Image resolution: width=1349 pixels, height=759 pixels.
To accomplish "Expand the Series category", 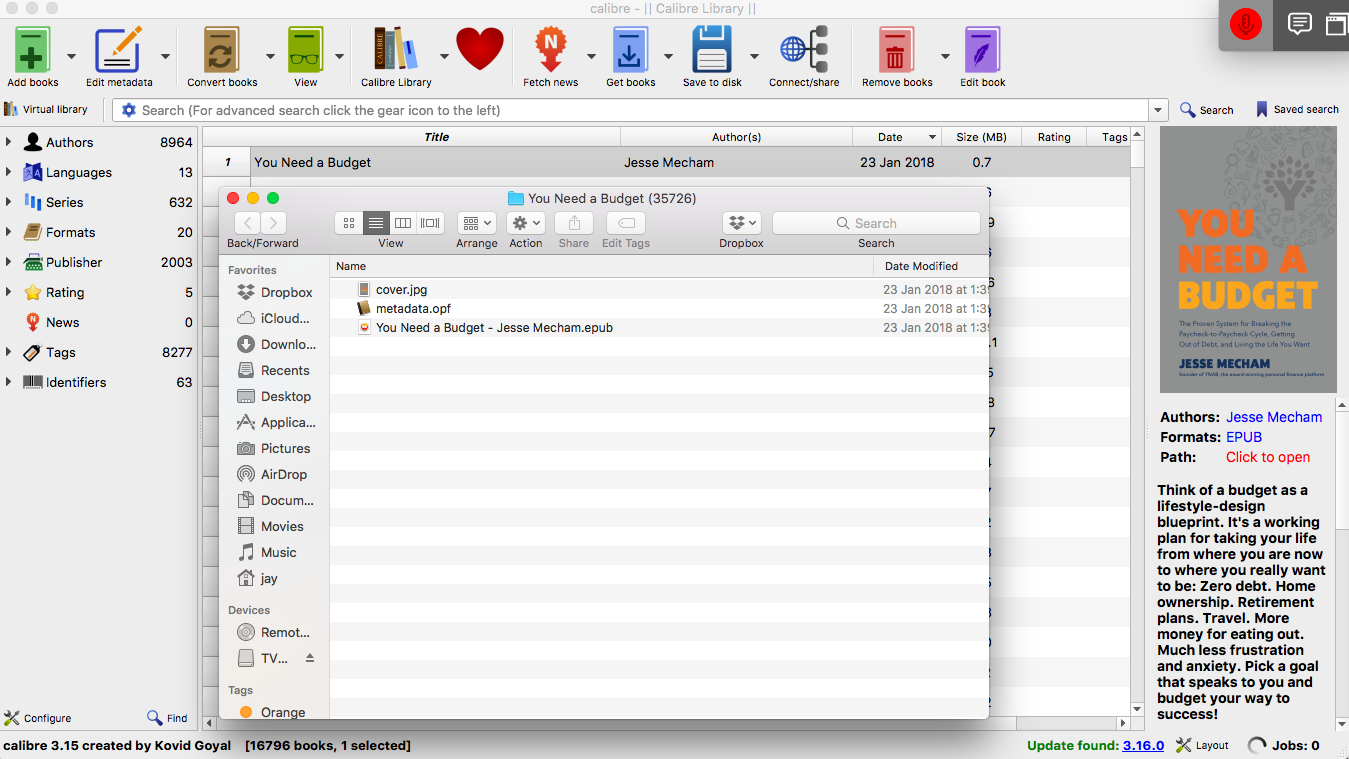I will coord(8,202).
